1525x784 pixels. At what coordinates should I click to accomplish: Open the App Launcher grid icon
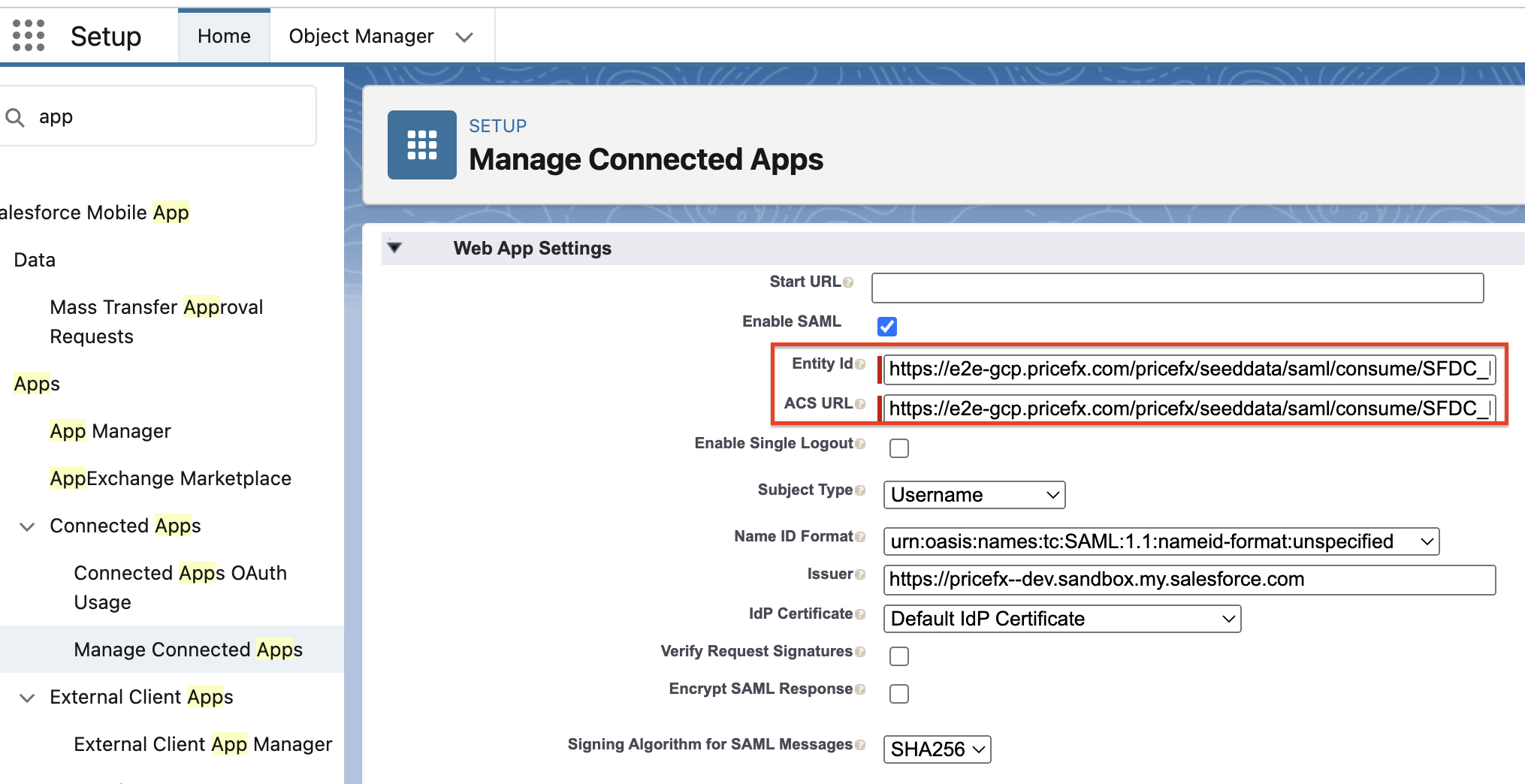coord(29,35)
